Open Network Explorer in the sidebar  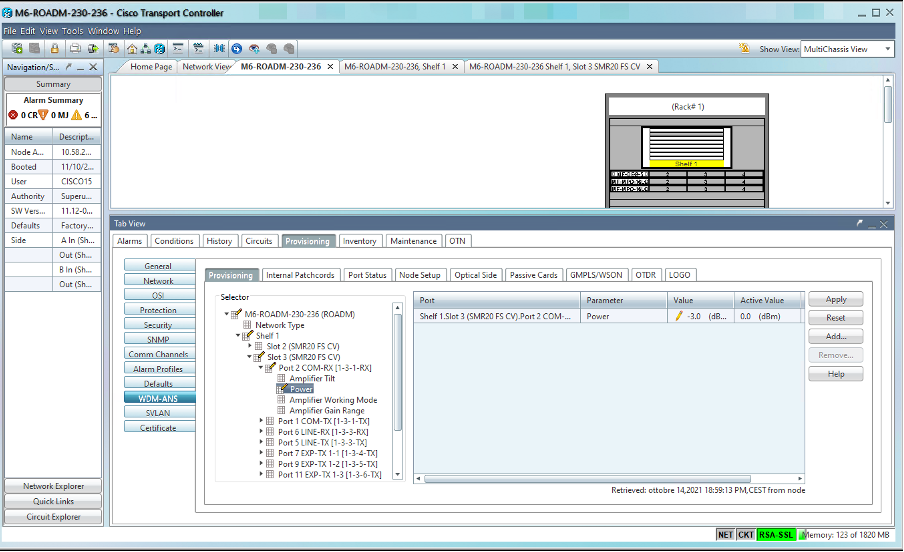pyautogui.click(x=54, y=486)
